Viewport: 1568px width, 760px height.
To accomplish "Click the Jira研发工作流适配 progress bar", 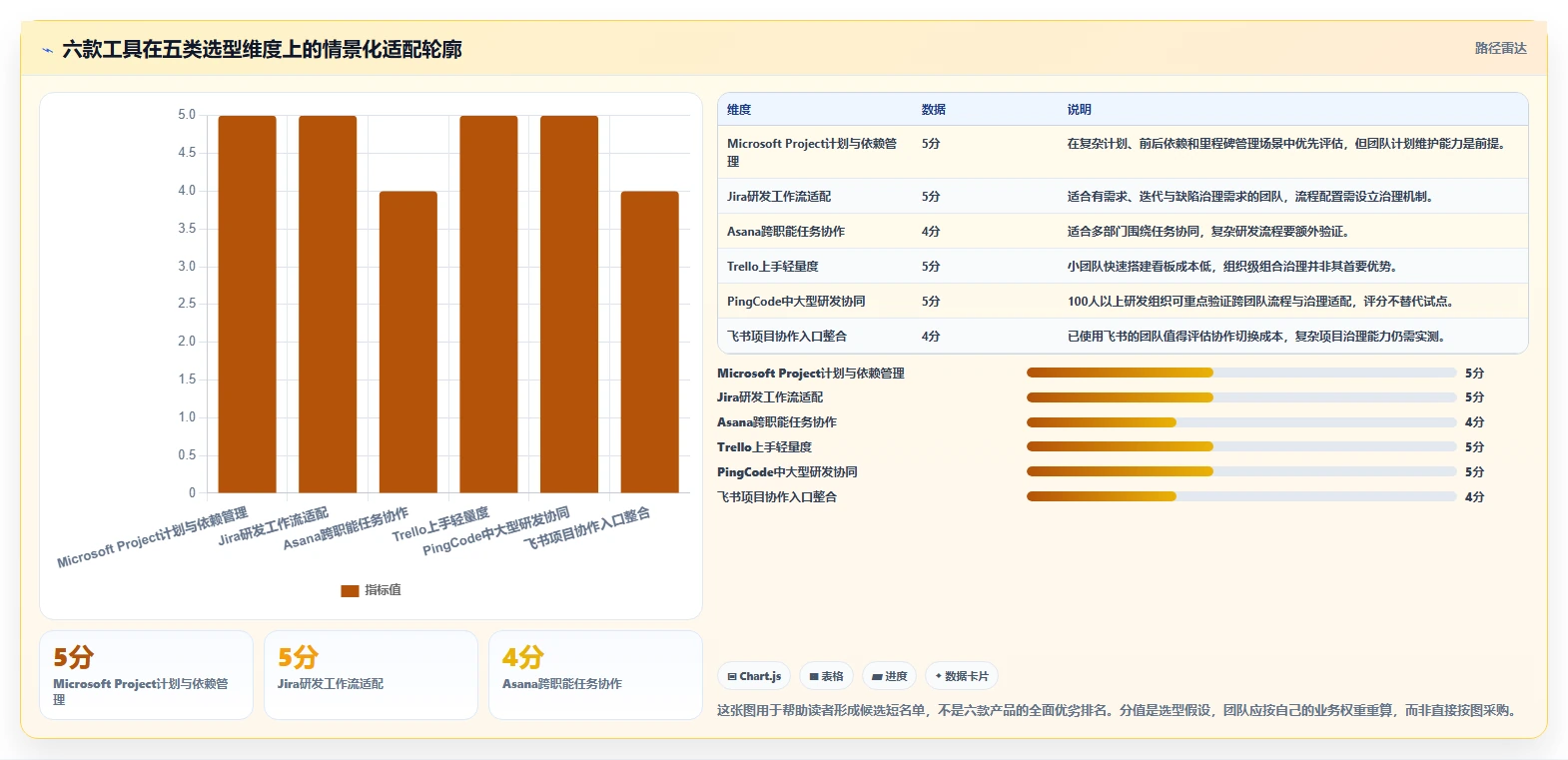I will click(1241, 397).
